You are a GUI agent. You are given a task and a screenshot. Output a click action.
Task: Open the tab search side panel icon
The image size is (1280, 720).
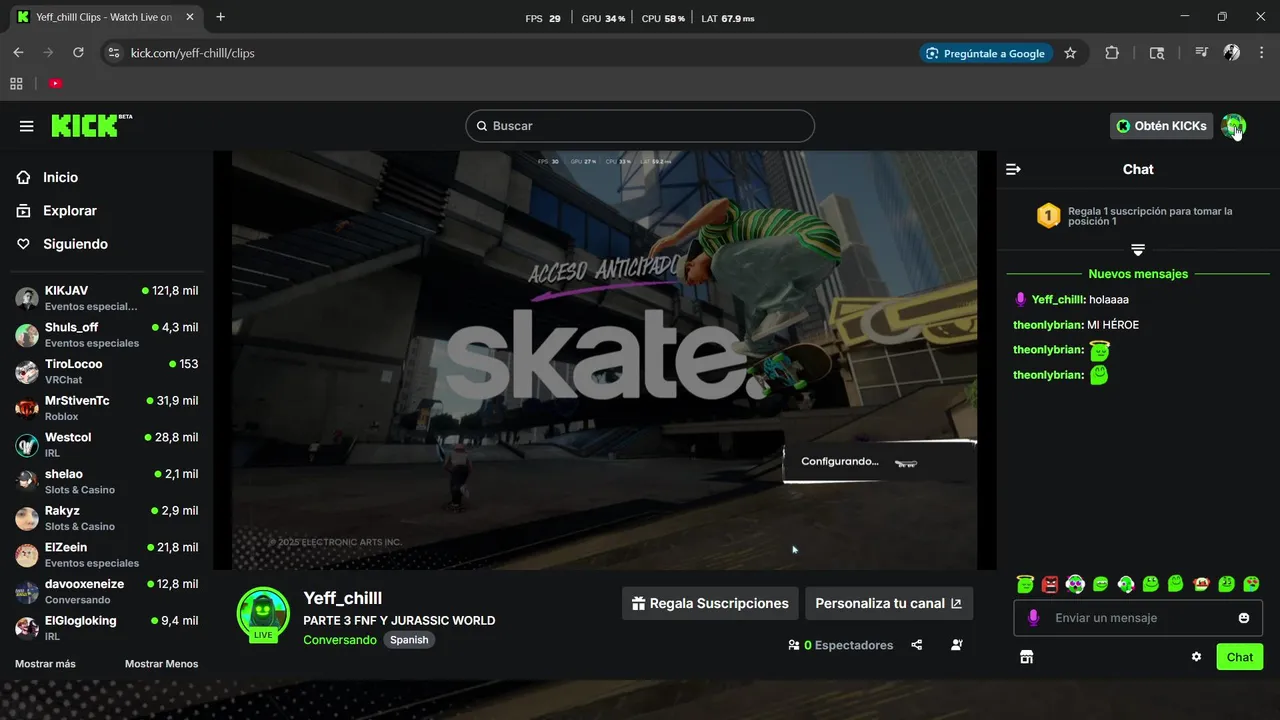coord(1157,53)
